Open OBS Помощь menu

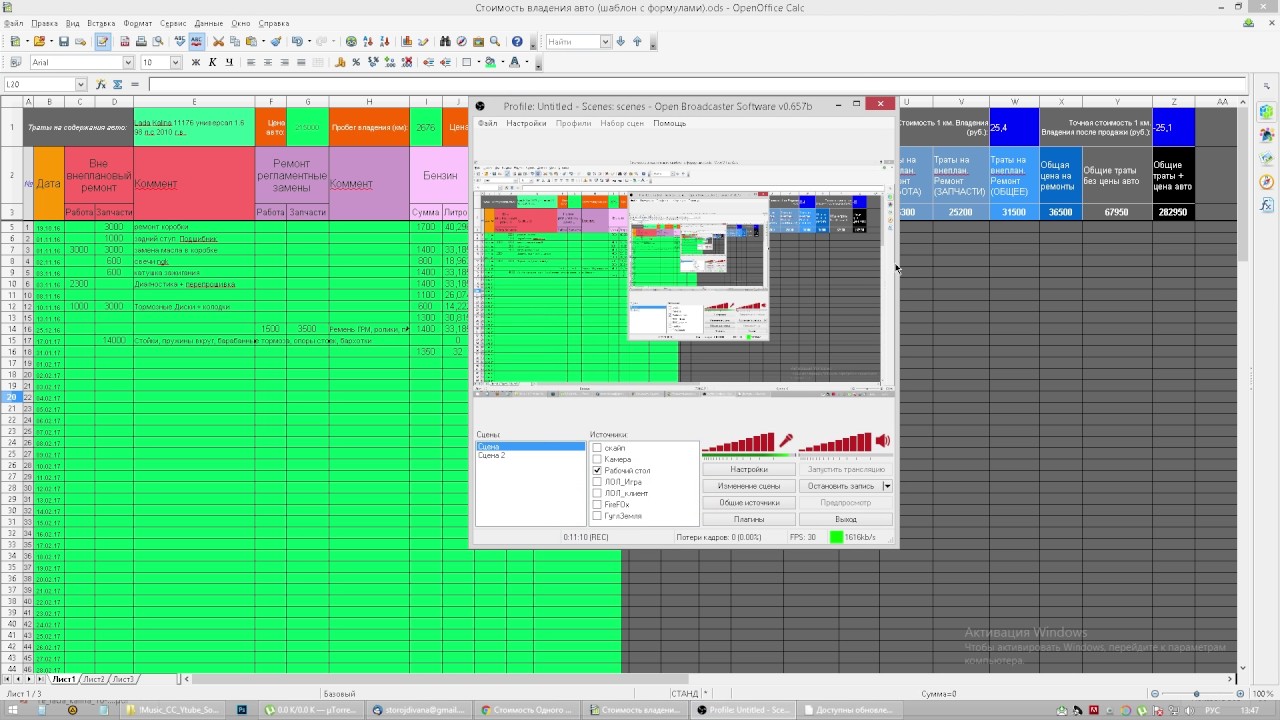click(x=669, y=123)
